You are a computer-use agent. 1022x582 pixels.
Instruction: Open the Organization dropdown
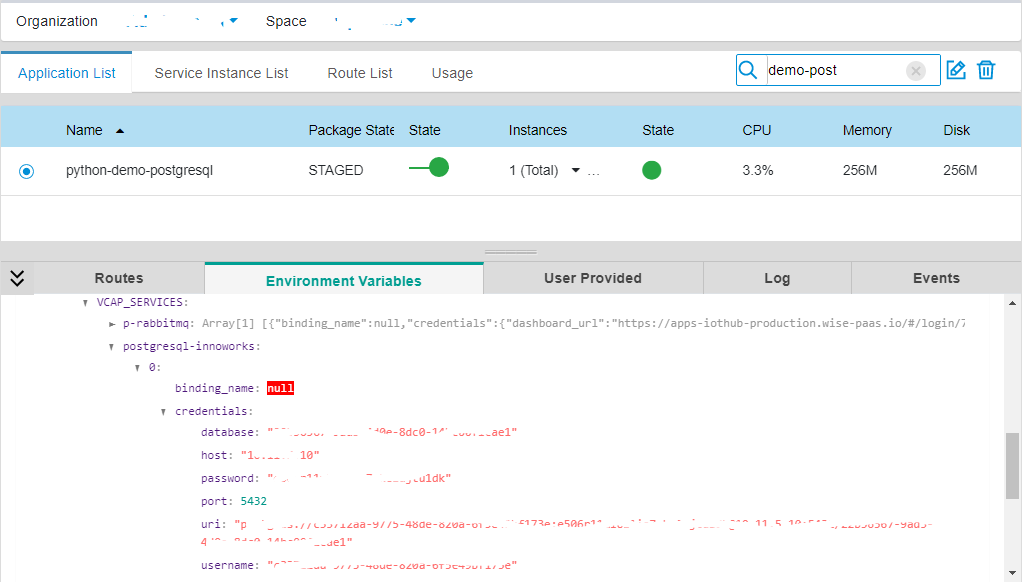(232, 20)
